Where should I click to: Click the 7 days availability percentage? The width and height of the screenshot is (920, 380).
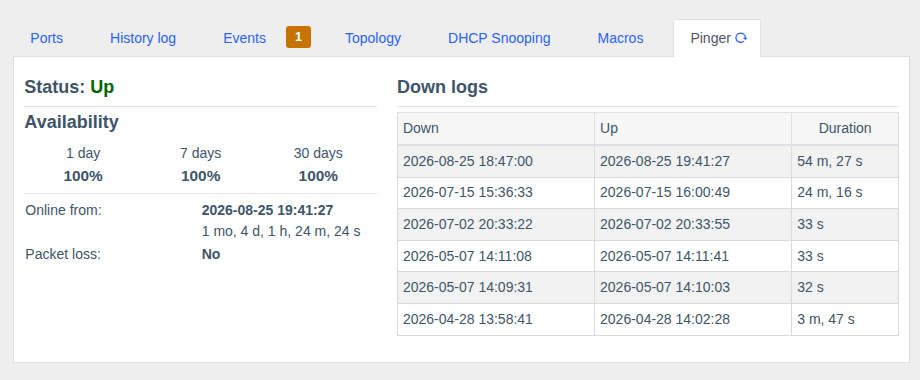(201, 176)
